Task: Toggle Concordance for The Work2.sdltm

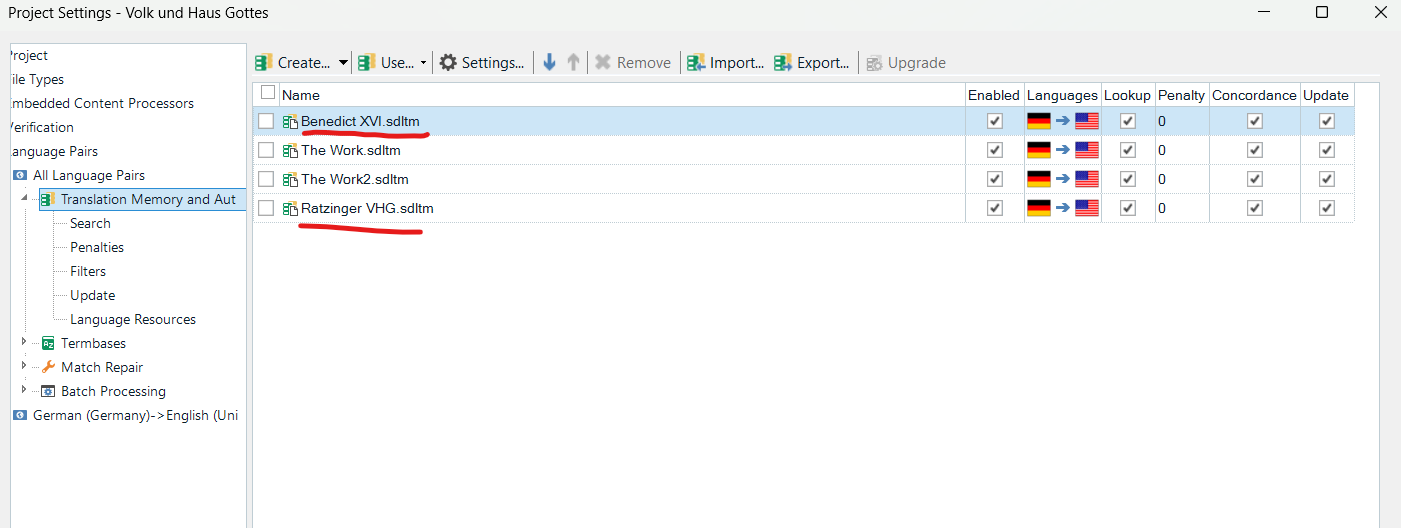Action: (x=1254, y=179)
